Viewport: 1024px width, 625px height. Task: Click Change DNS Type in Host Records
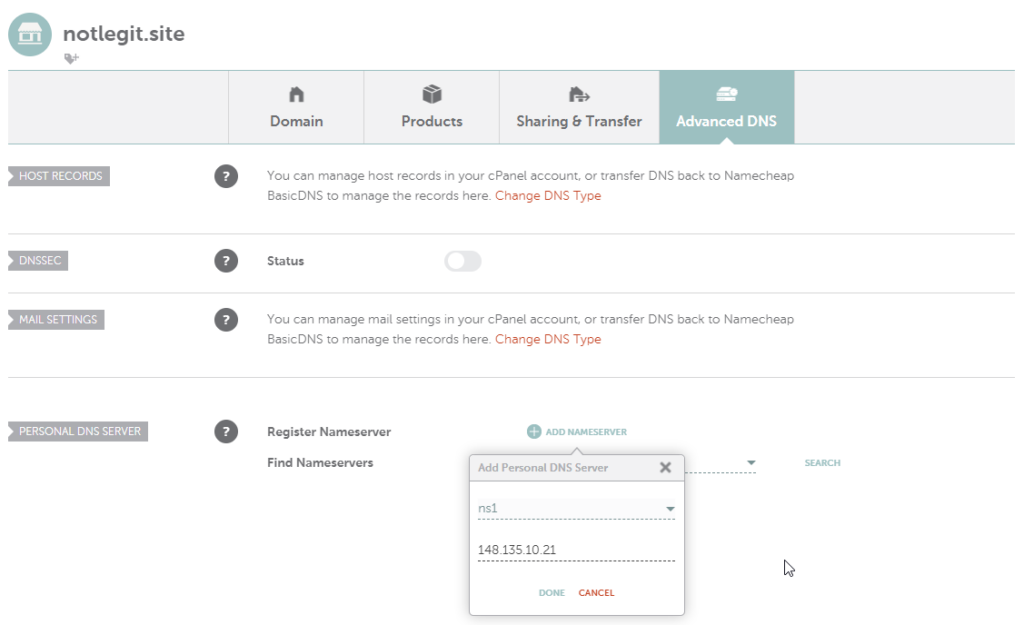(x=548, y=196)
